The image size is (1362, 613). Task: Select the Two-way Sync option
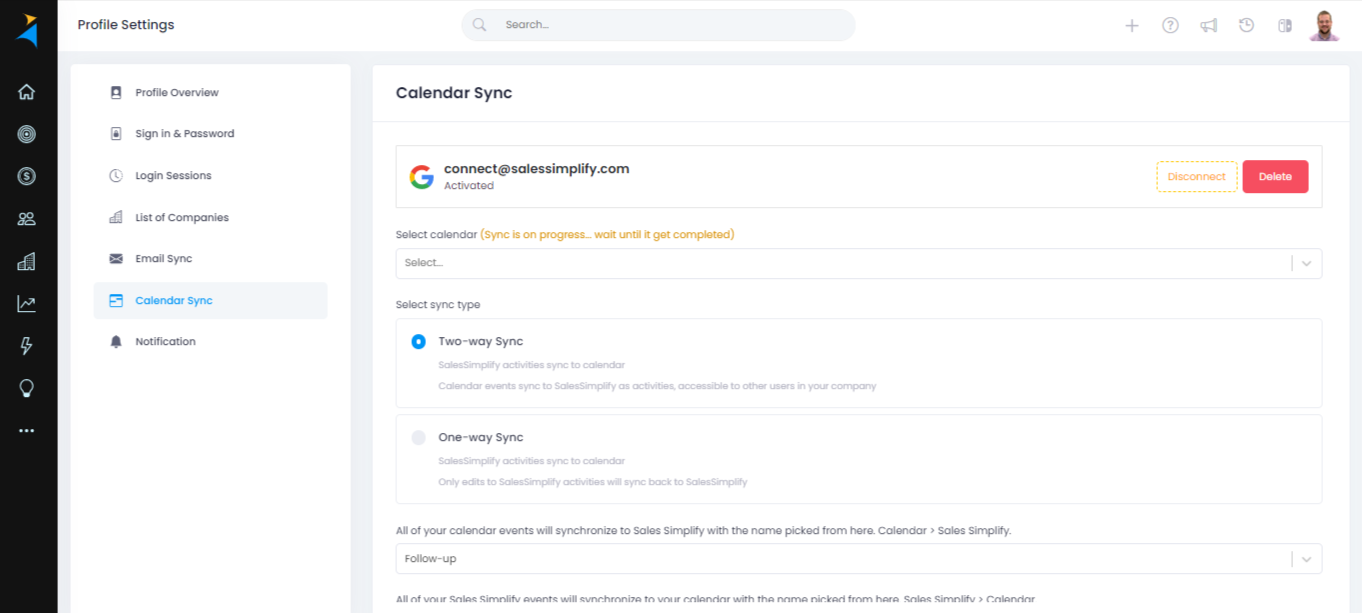click(418, 341)
